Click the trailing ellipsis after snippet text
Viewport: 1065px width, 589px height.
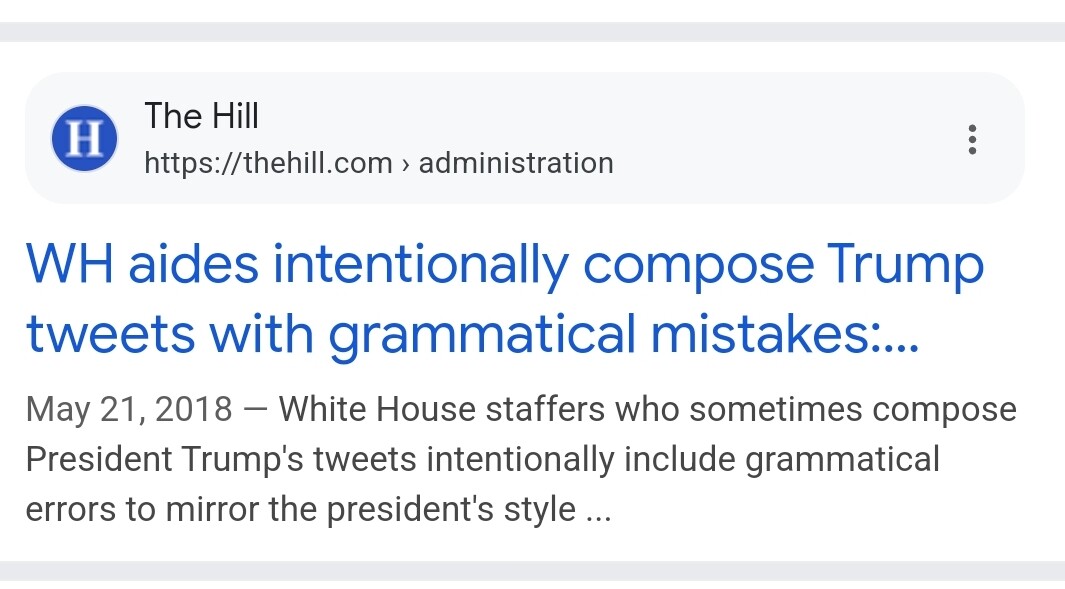[598, 511]
